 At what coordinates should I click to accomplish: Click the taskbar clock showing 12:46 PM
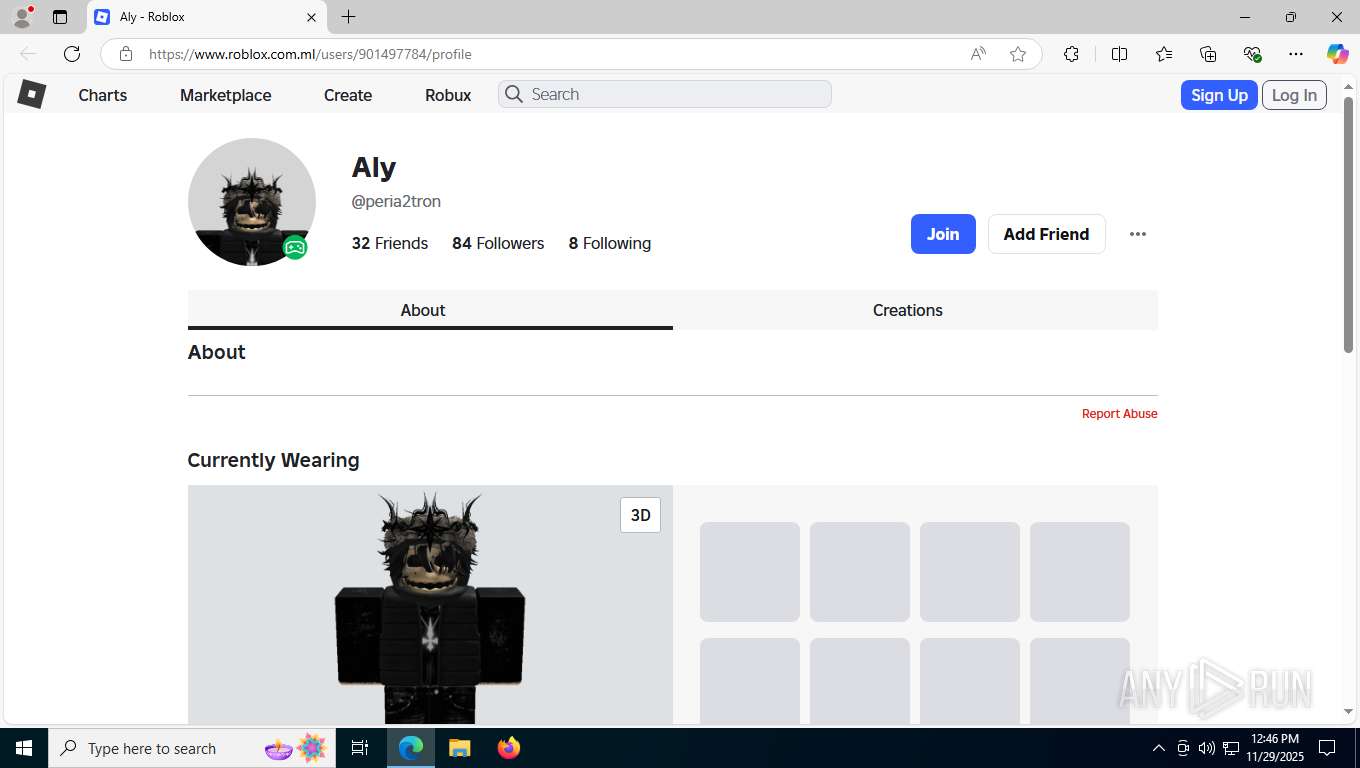point(1275,748)
